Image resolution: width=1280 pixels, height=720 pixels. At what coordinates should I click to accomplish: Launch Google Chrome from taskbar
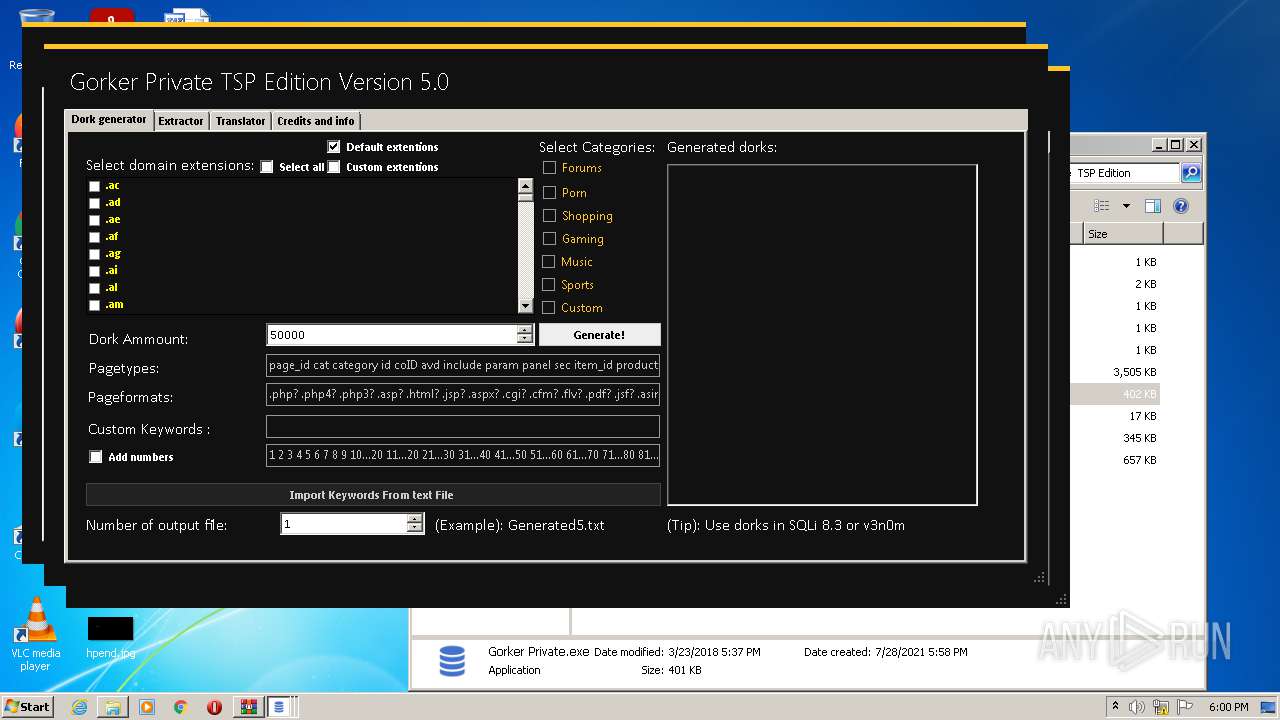coord(181,707)
